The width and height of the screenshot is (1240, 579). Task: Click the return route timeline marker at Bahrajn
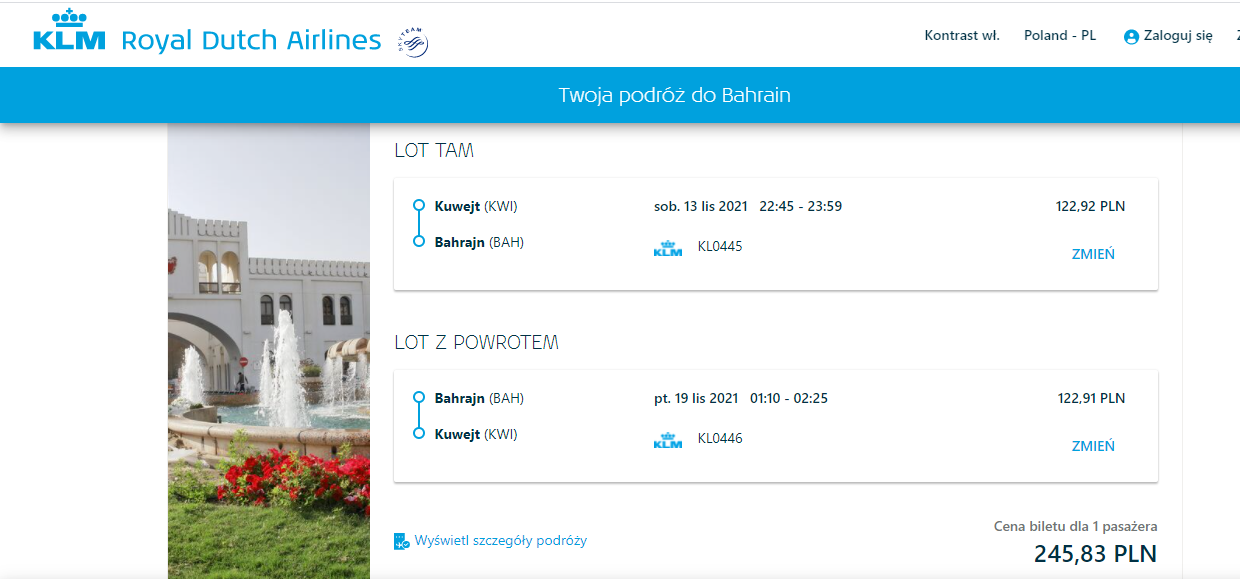pos(419,398)
